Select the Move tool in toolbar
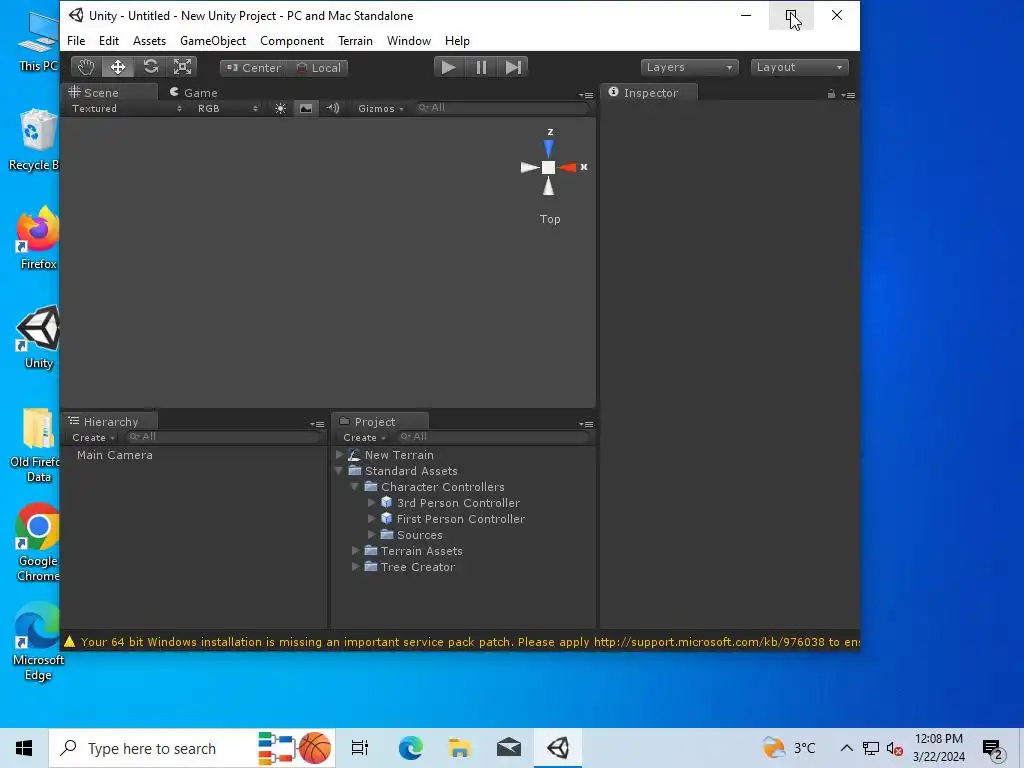This screenshot has width=1024, height=768. (118, 67)
